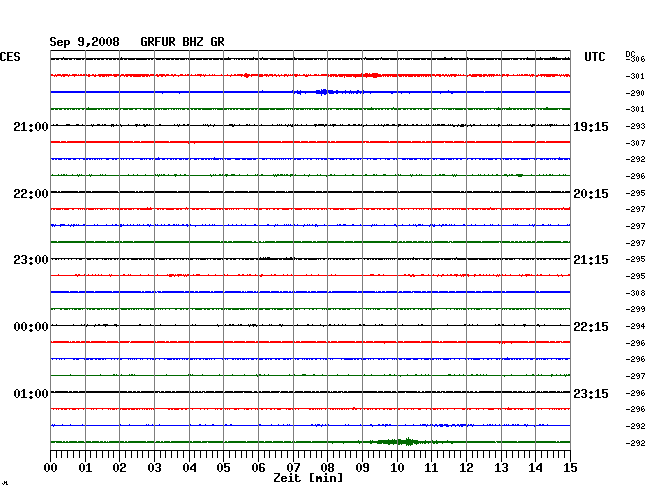Click minute axis tick label 01
The image size is (650, 494).
(x=85, y=468)
